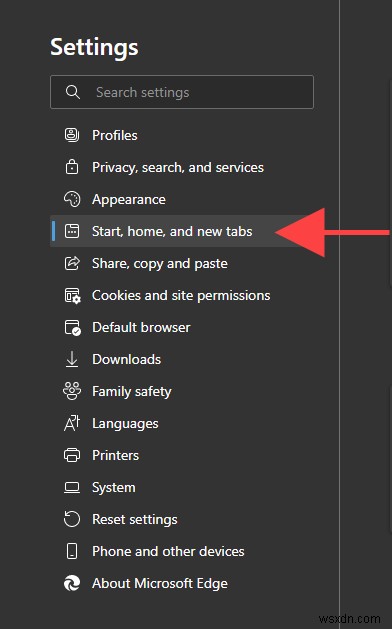
Task: Open About Microsoft Edge
Action: pyautogui.click(x=182, y=583)
